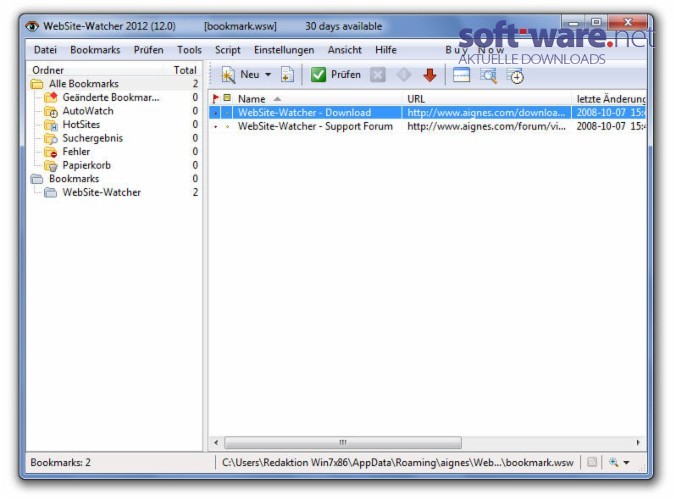Screen dimensions: 676x500
Task: Click the Geänderte Bookmarks folder icon
Action: 51,97
